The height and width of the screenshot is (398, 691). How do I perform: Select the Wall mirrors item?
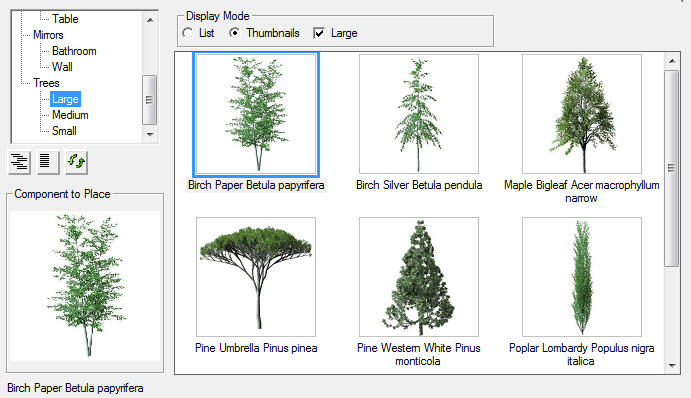click(62, 67)
